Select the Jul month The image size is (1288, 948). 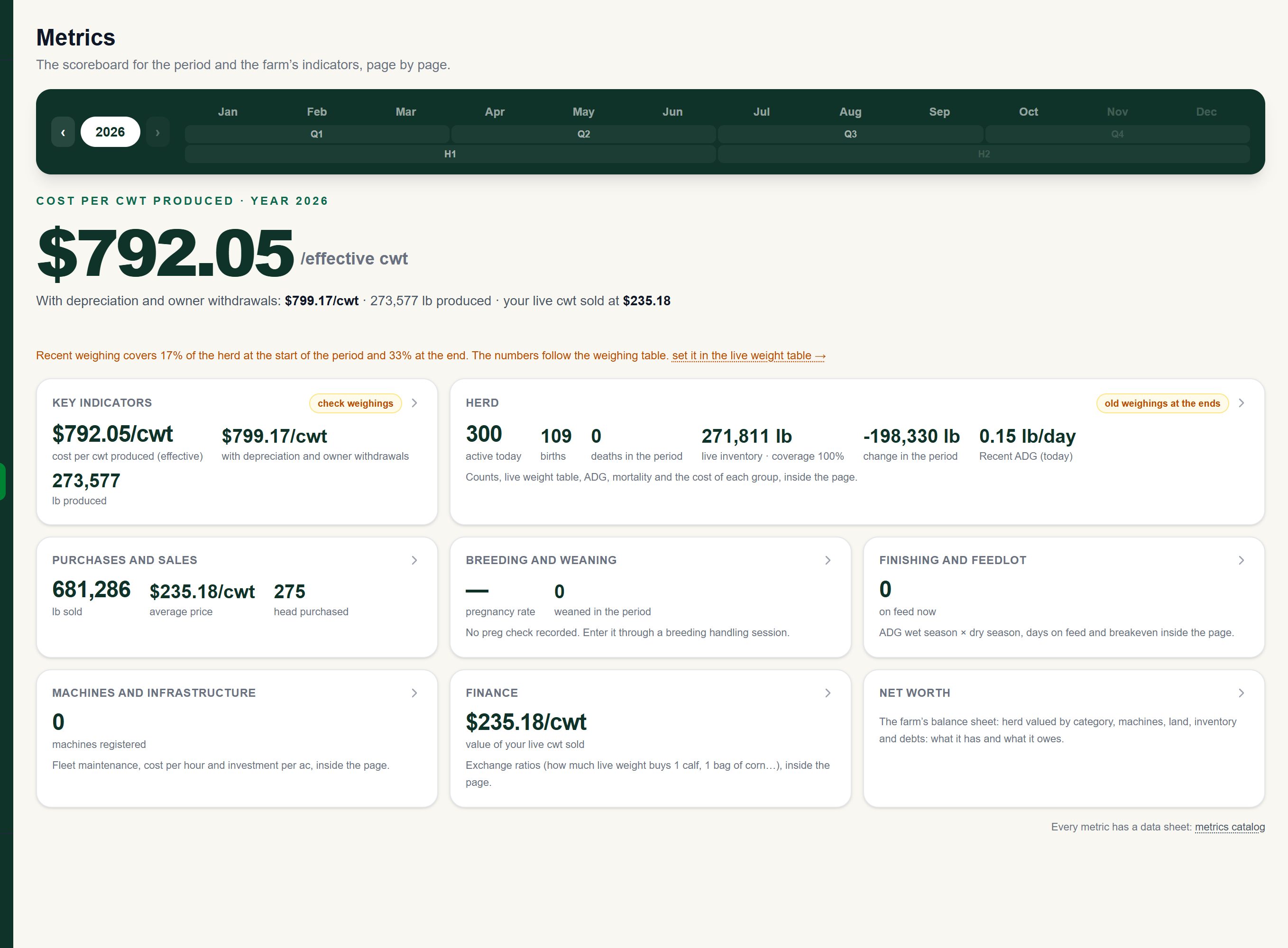pos(762,112)
